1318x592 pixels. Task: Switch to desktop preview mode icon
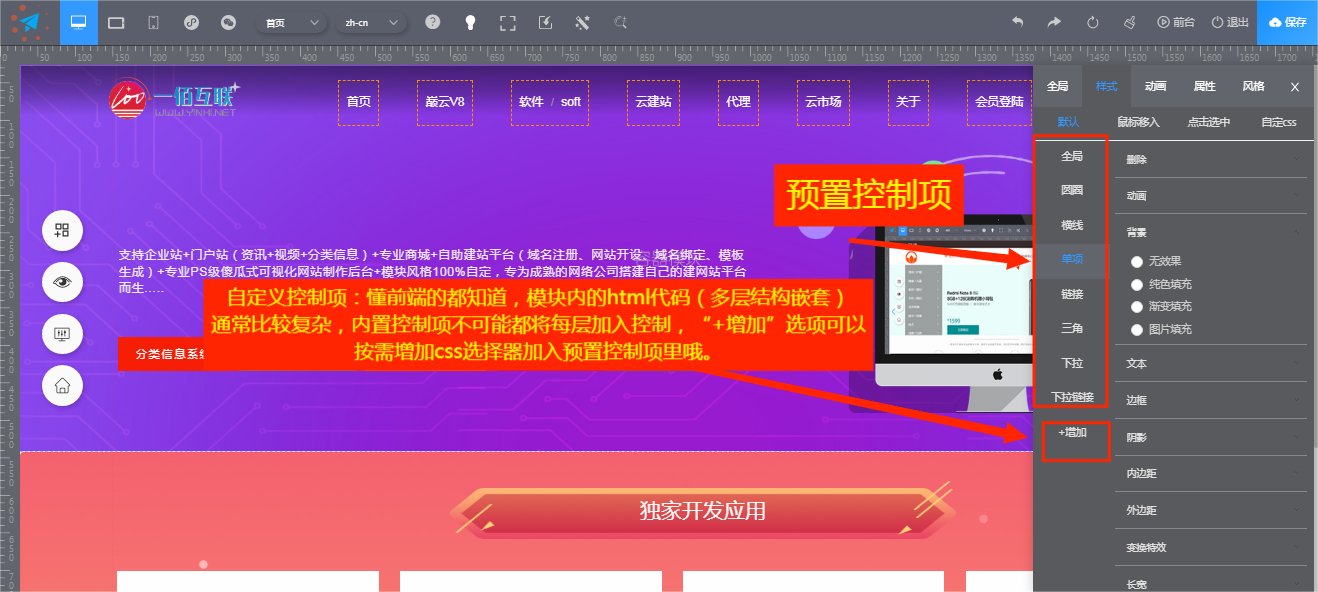tap(79, 22)
